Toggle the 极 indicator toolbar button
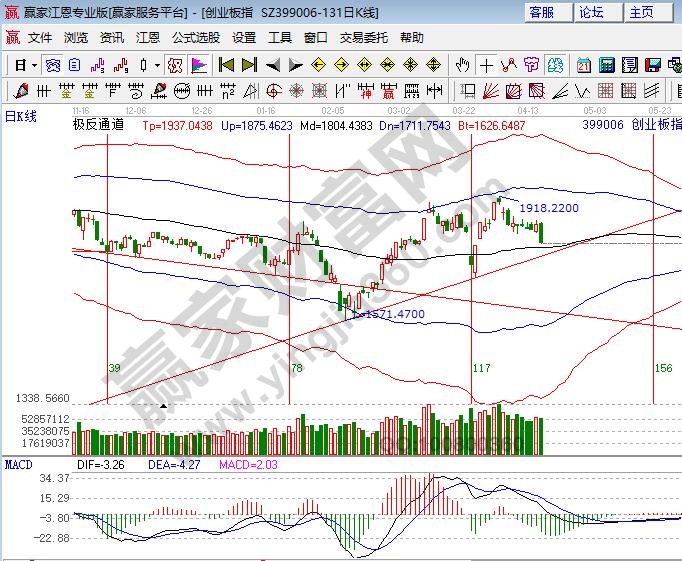682x561 pixels. tap(175, 65)
